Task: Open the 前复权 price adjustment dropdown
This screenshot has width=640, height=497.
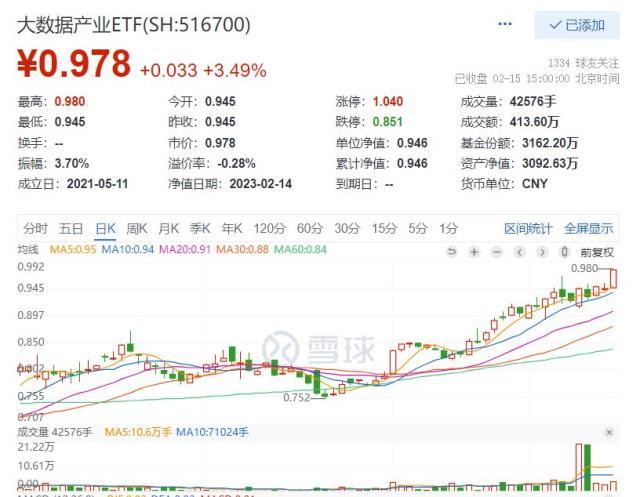Action: pyautogui.click(x=597, y=253)
